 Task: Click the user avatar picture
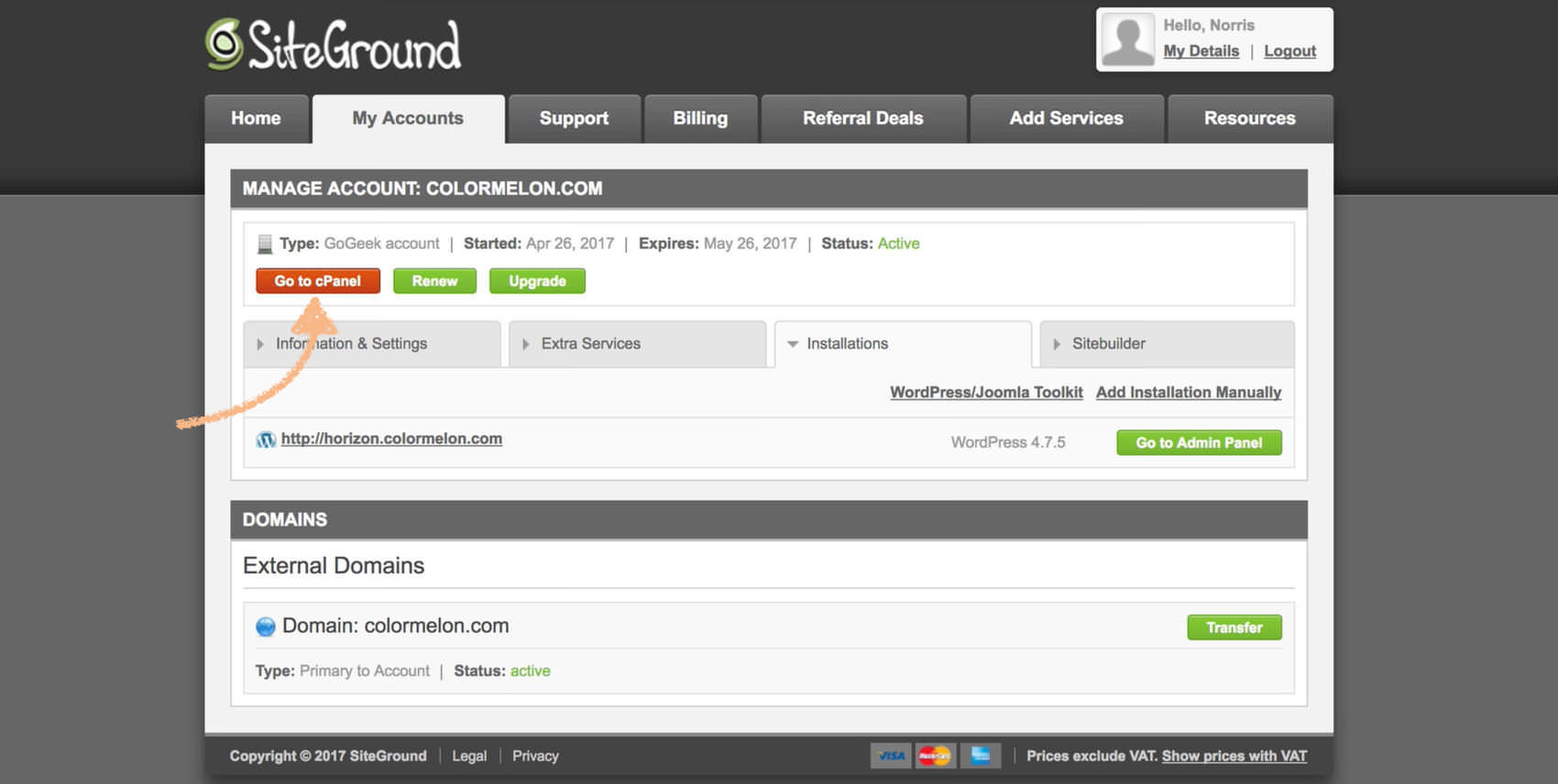1127,39
